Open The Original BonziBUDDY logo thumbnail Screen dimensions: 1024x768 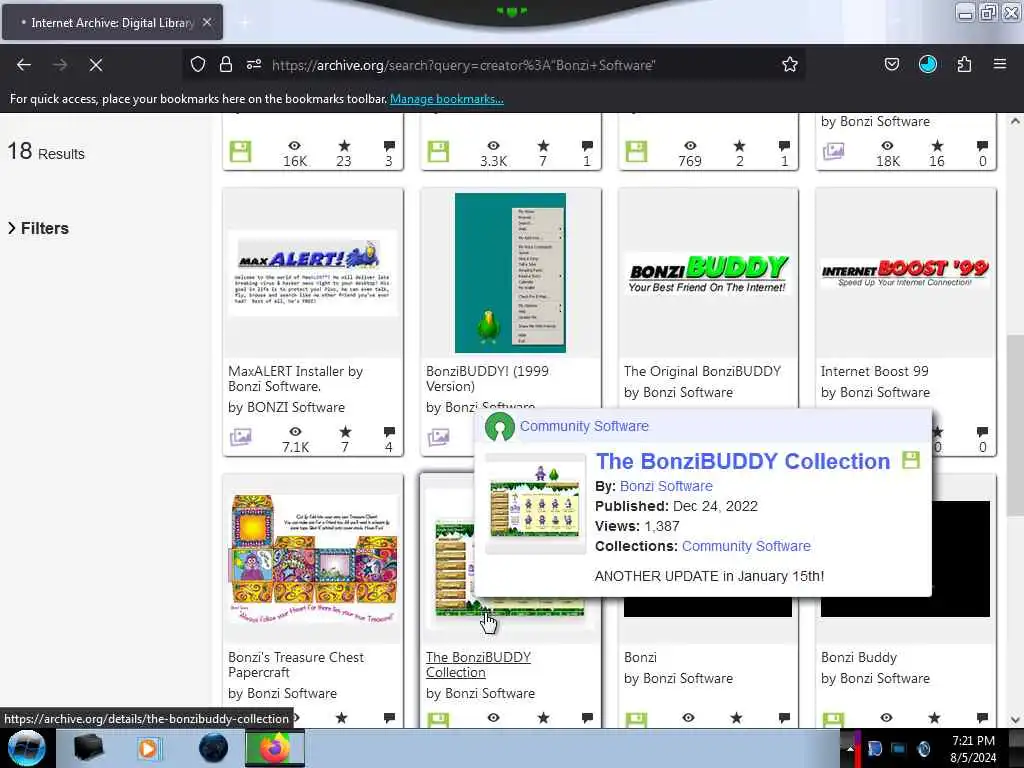click(707, 273)
